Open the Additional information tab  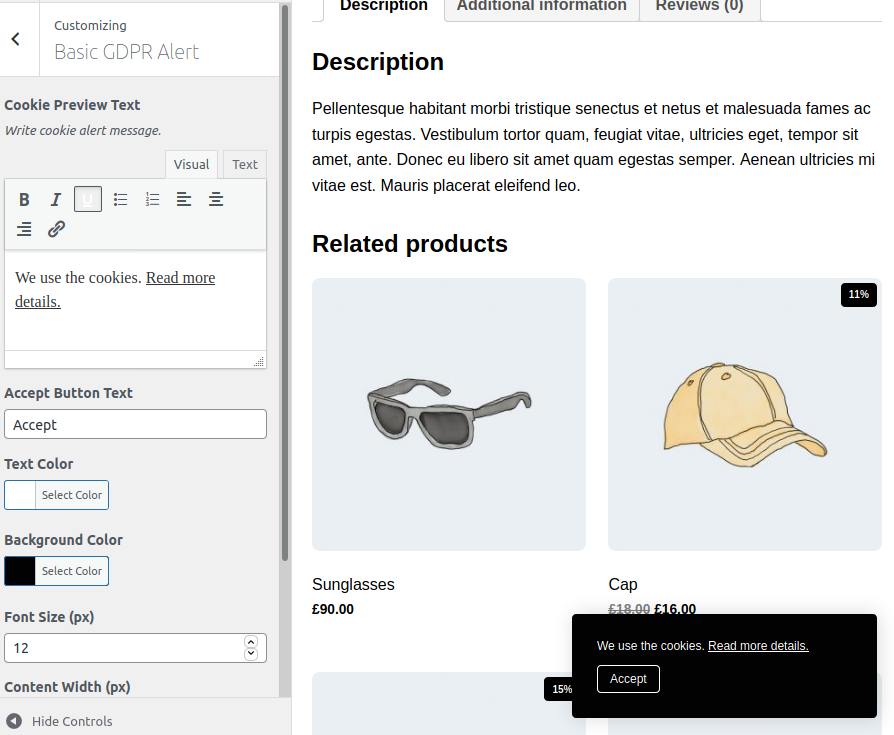[542, 6]
